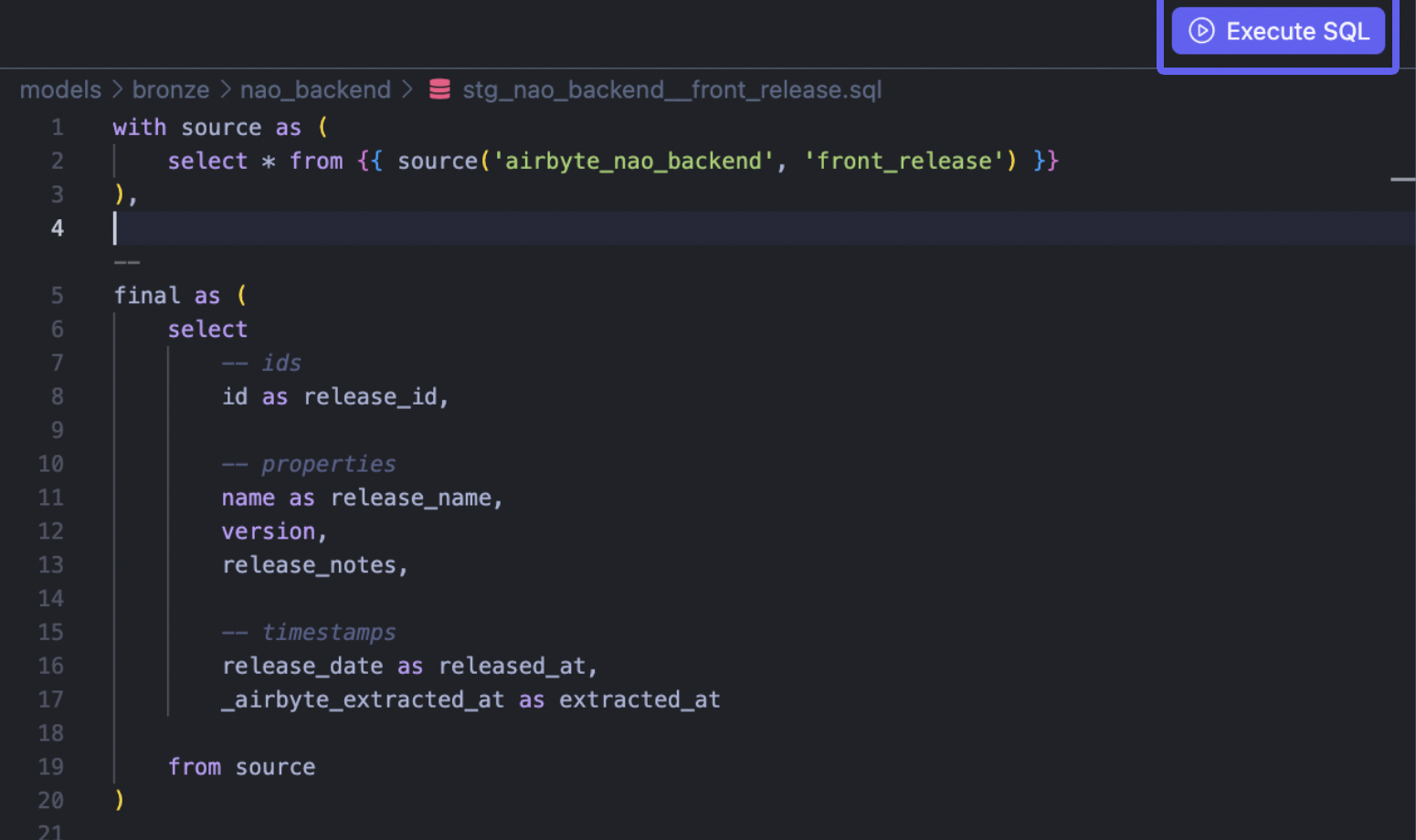Click the Execute SQL button
This screenshot has height=840, width=1416.
pyautogui.click(x=1277, y=31)
